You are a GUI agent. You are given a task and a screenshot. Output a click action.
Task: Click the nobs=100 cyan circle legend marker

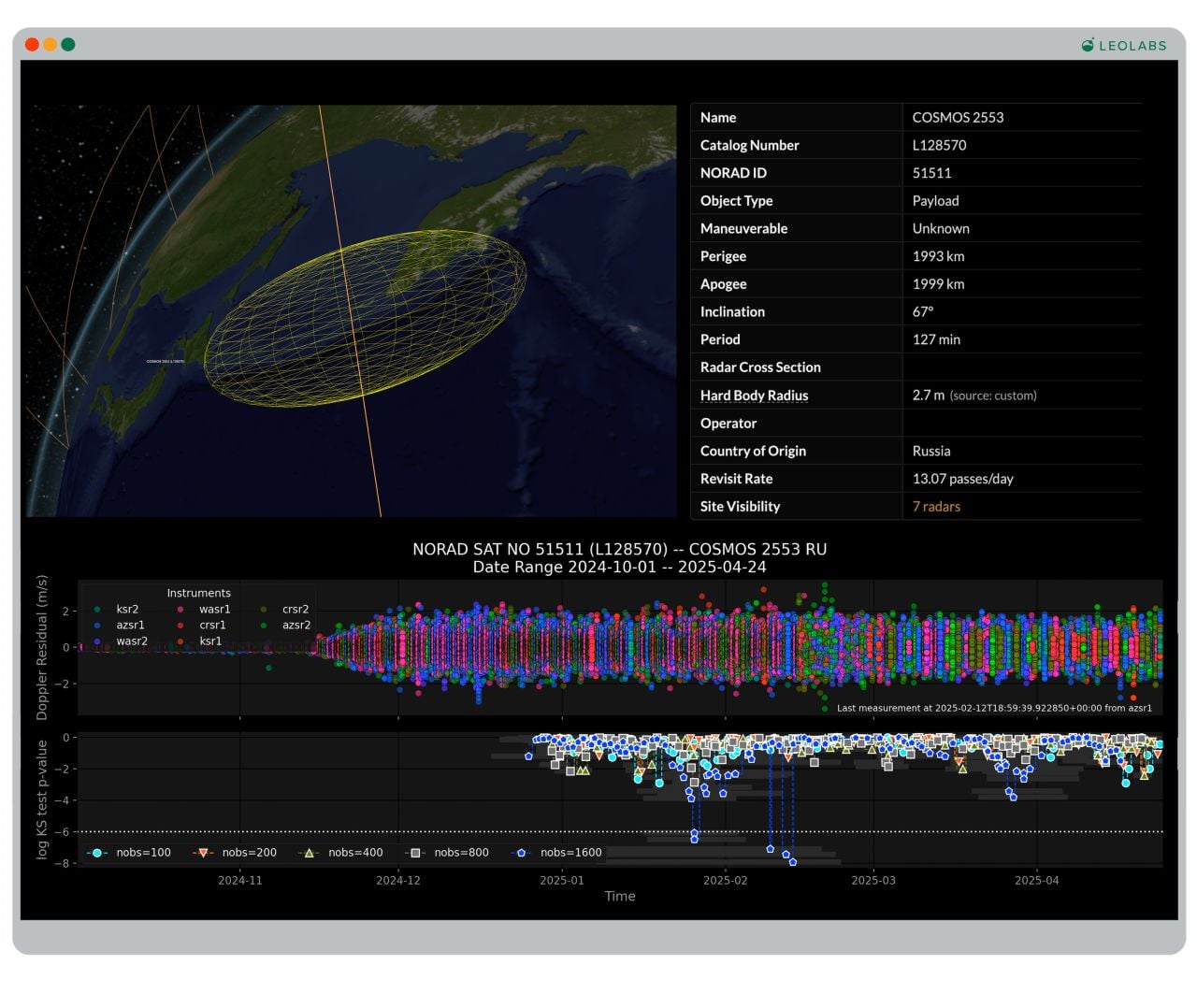pos(97,853)
